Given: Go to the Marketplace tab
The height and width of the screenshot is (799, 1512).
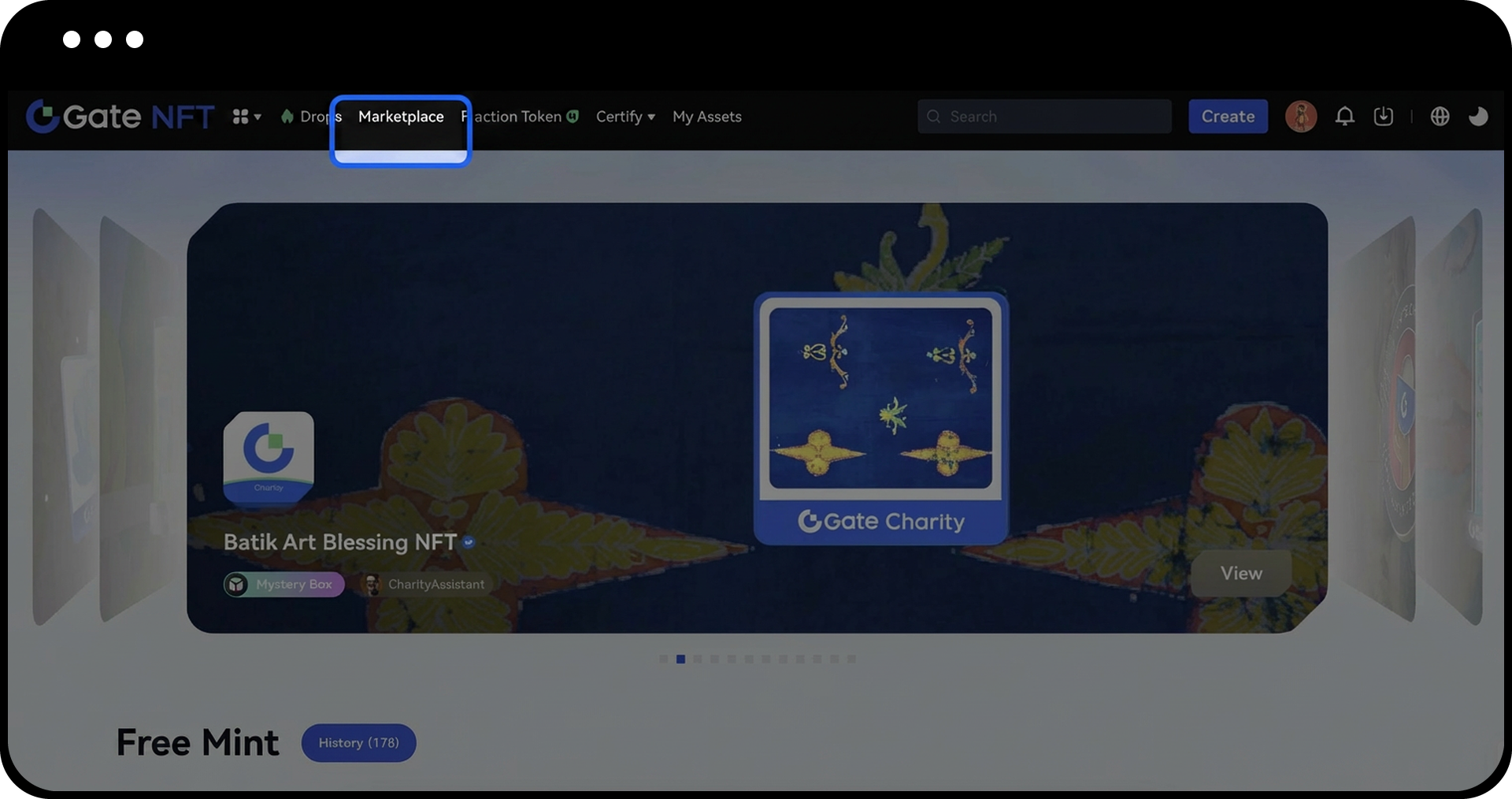Looking at the screenshot, I should click(401, 117).
